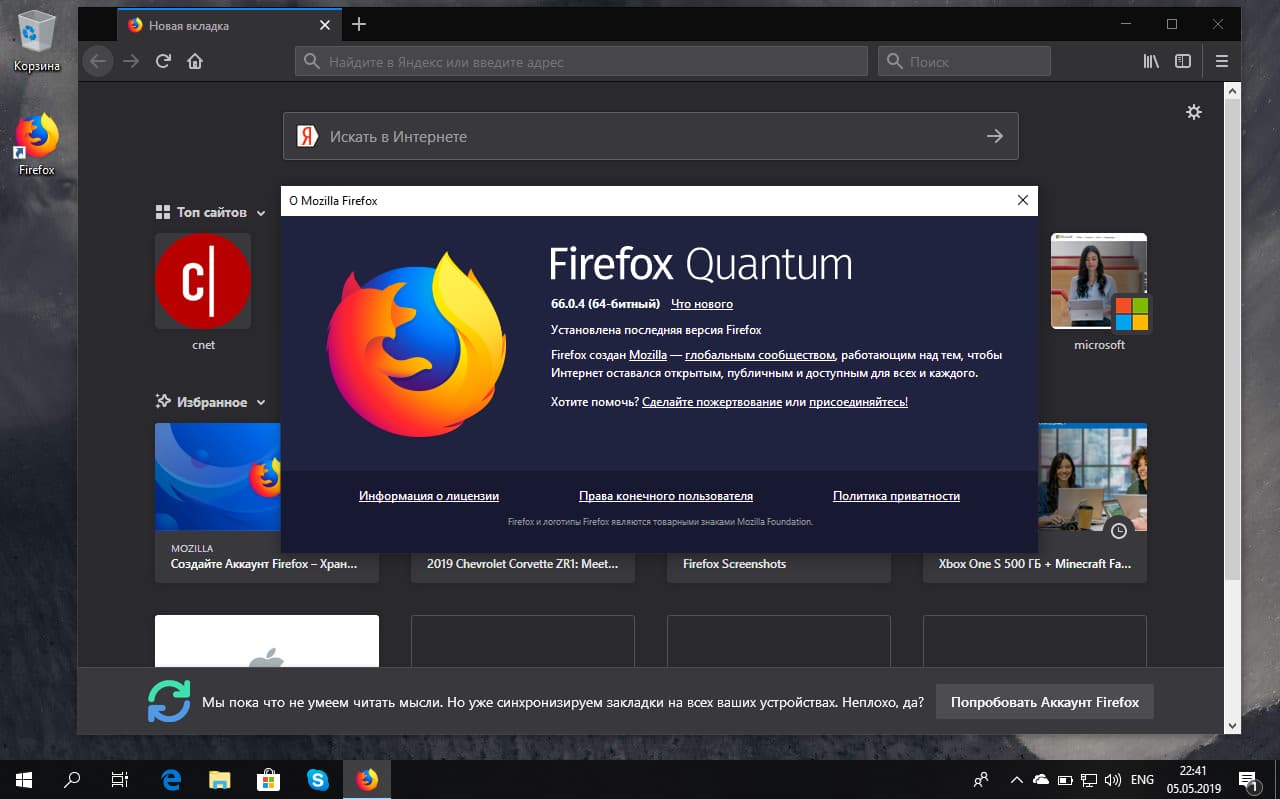Toggle the sidebars icon
Viewport: 1280px width, 799px height.
[1183, 61]
